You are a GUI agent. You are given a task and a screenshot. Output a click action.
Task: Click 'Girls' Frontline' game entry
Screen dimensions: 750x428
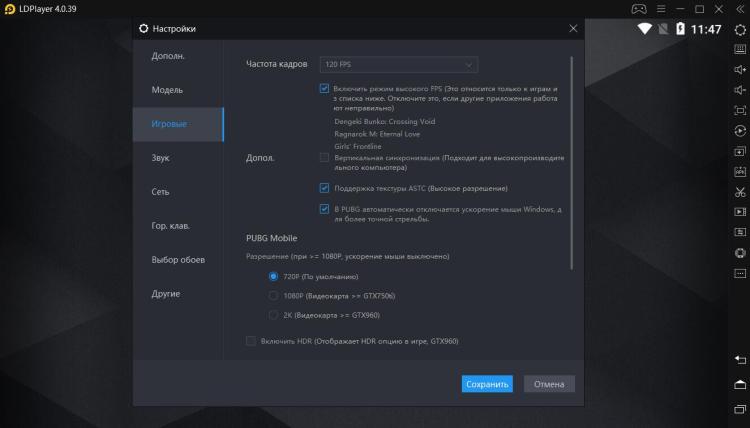358,146
